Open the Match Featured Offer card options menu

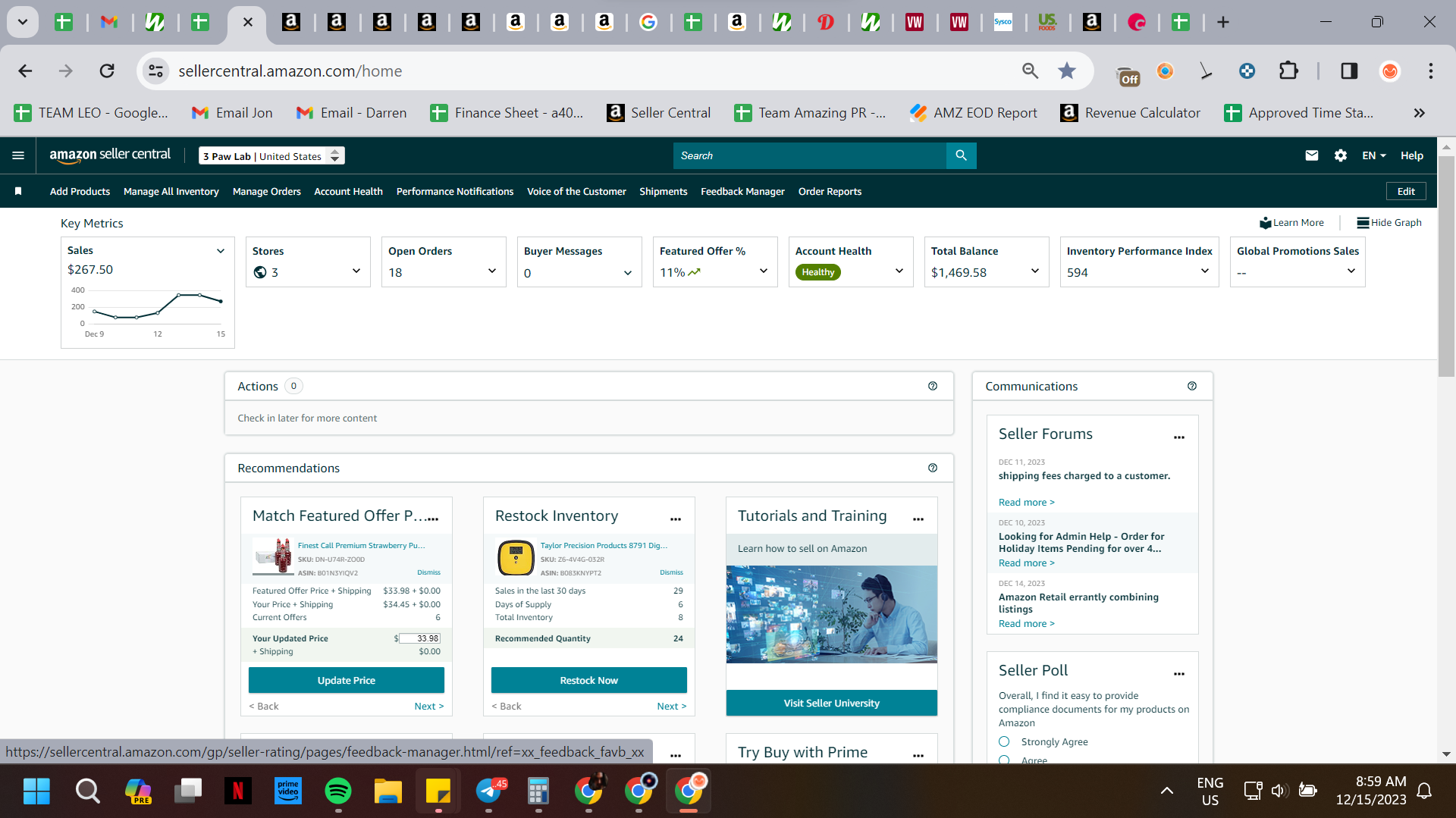click(x=433, y=519)
